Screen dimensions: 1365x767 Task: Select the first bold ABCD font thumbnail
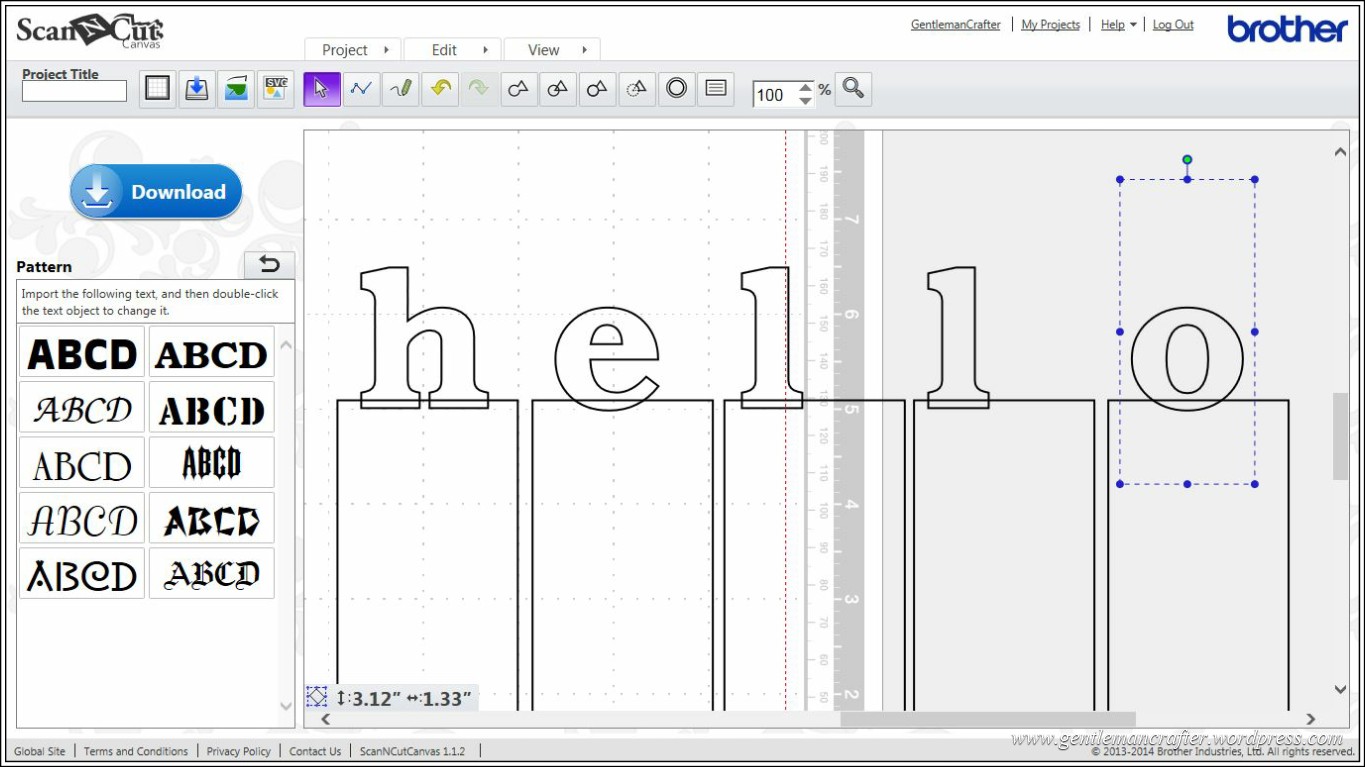point(82,353)
